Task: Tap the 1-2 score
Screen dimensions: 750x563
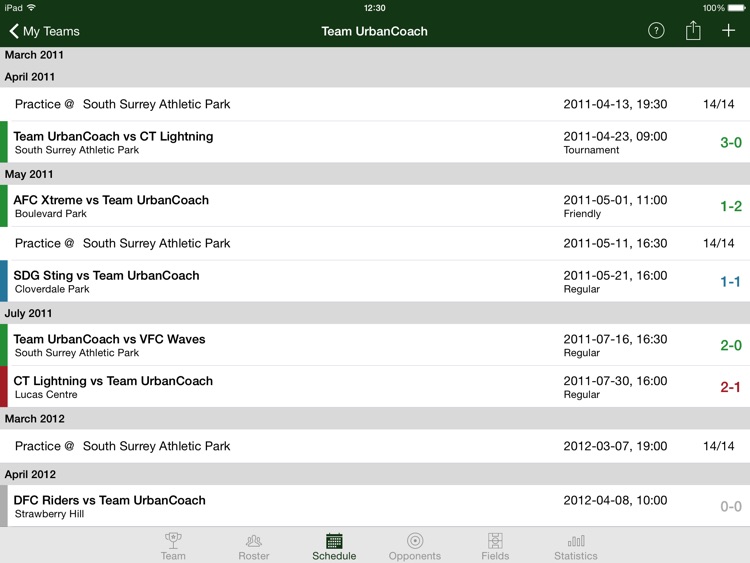Action: [731, 206]
